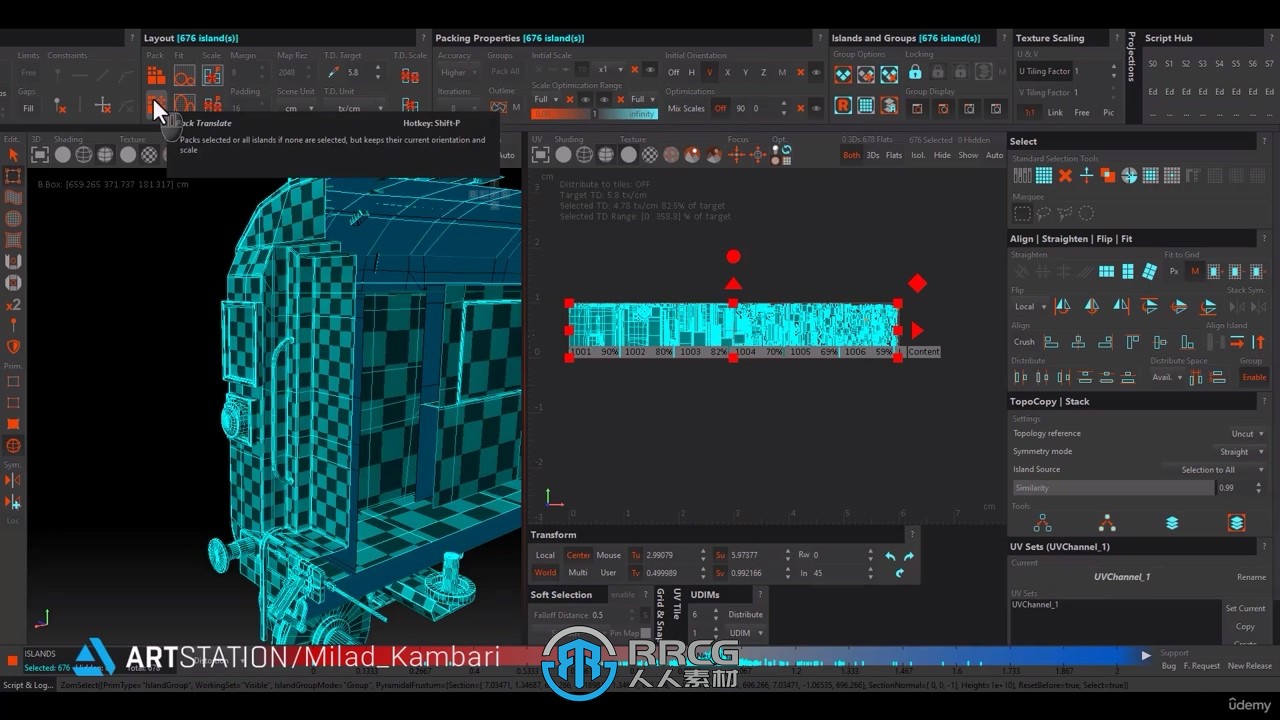This screenshot has width=1280, height=720.
Task: Click the Hide button in UV viewport bar
Action: (x=942, y=155)
